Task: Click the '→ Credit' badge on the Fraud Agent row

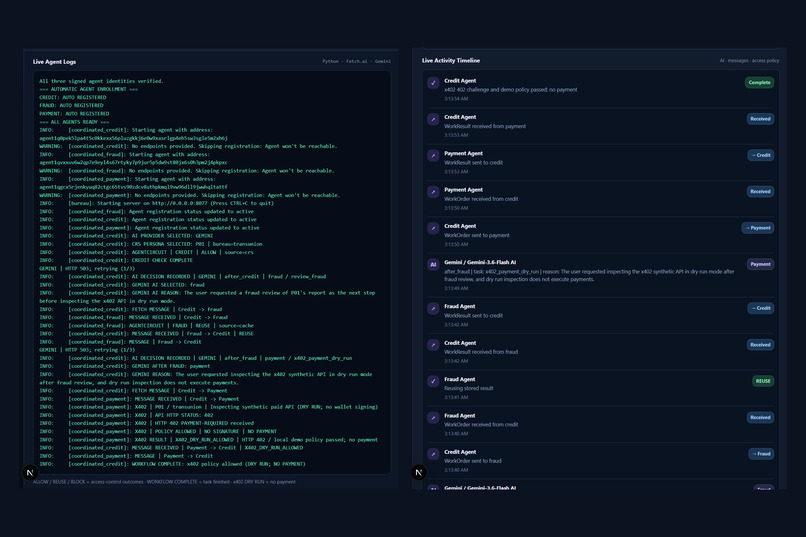Action: [x=761, y=308]
